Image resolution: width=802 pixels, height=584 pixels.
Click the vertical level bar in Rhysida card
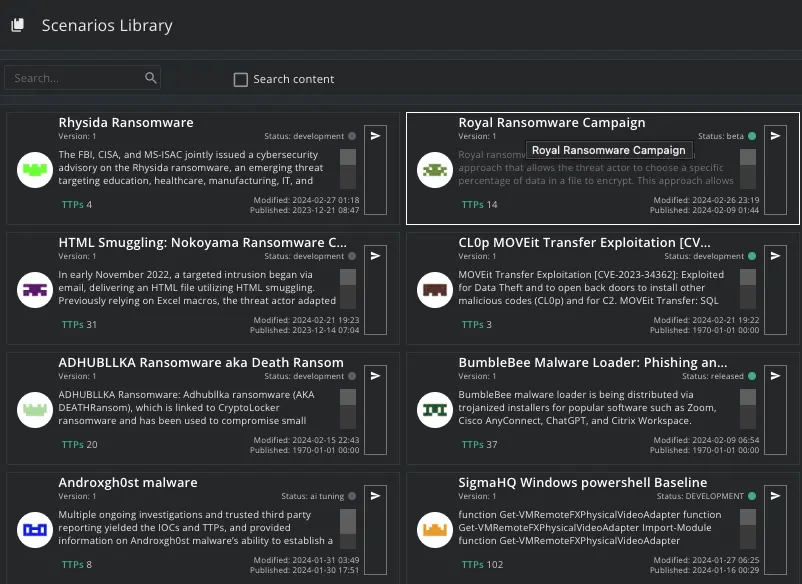[x=347, y=169]
